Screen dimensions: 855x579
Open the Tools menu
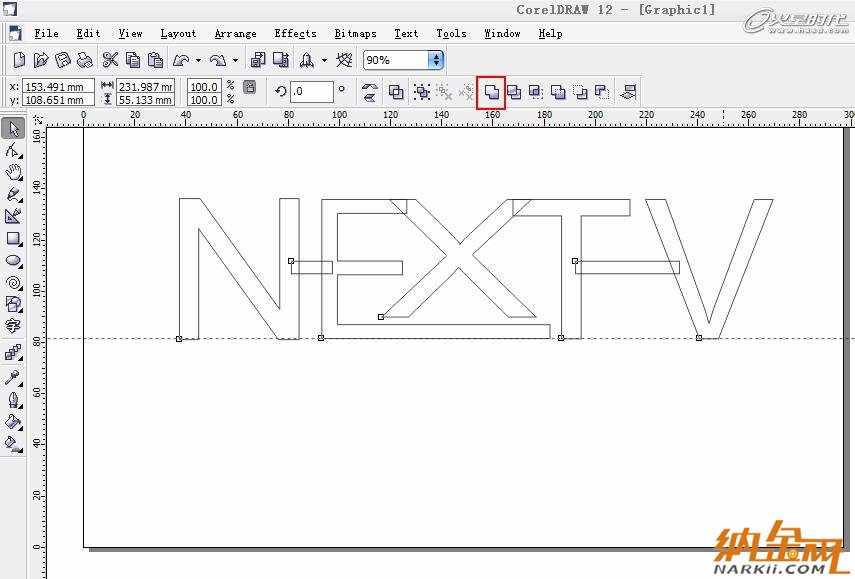pyautogui.click(x=451, y=34)
